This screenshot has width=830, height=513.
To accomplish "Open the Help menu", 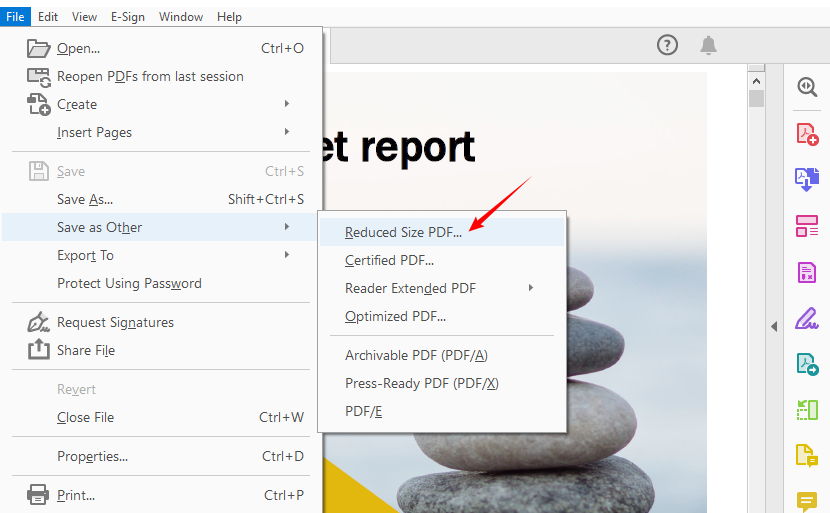I will tap(229, 17).
